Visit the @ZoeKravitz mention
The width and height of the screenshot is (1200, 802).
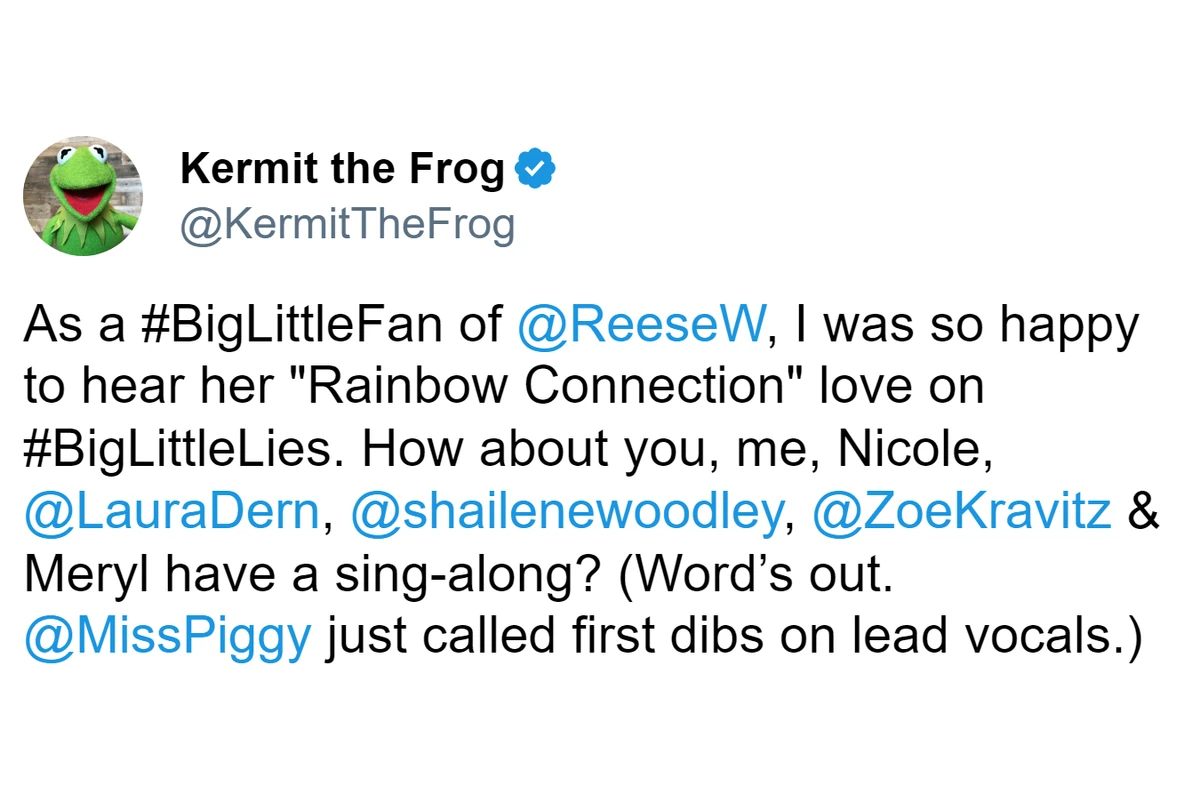(x=962, y=512)
